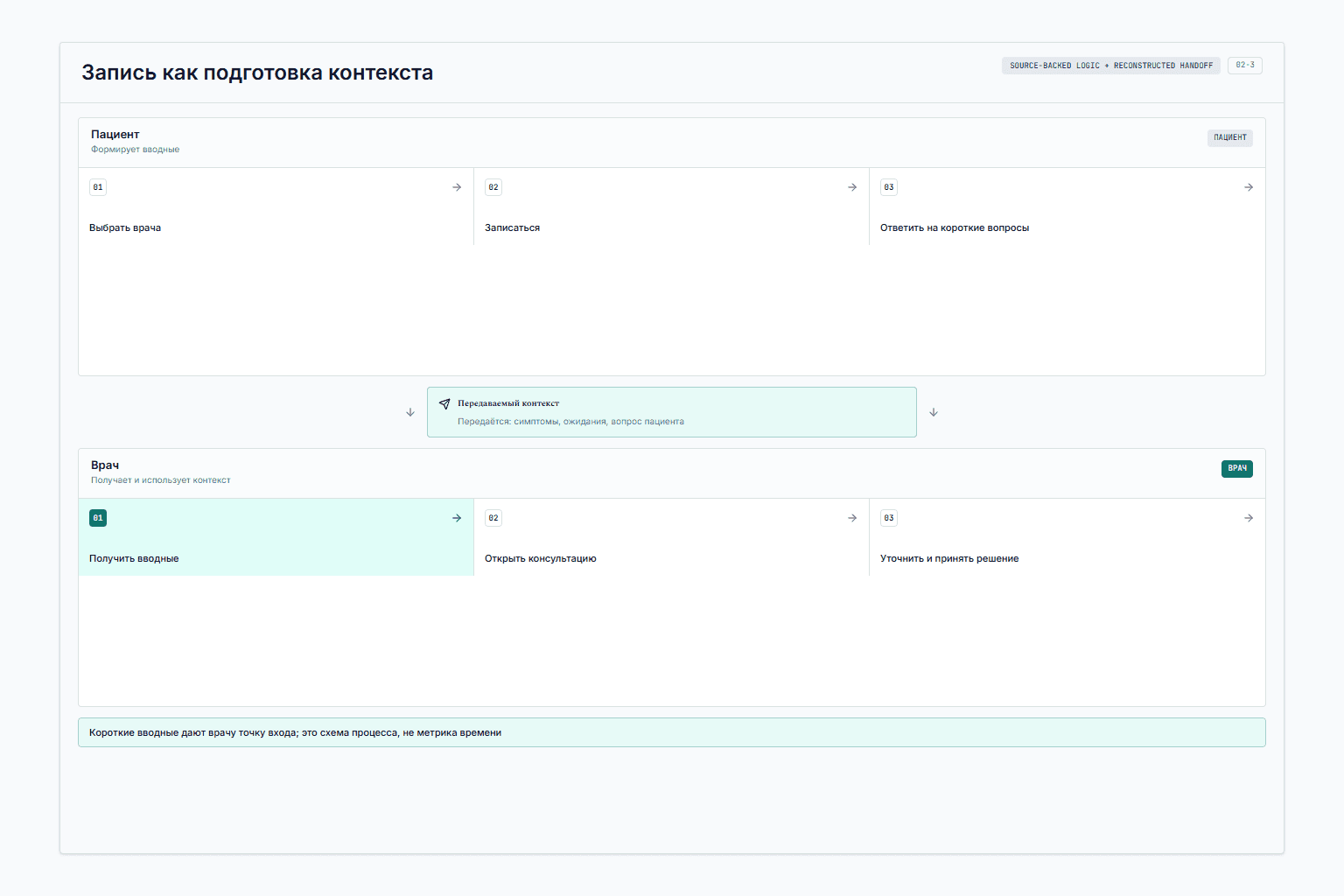Click 'Запись как подготовка контекста' heading
The height and width of the screenshot is (896, 1344).
pos(257,73)
